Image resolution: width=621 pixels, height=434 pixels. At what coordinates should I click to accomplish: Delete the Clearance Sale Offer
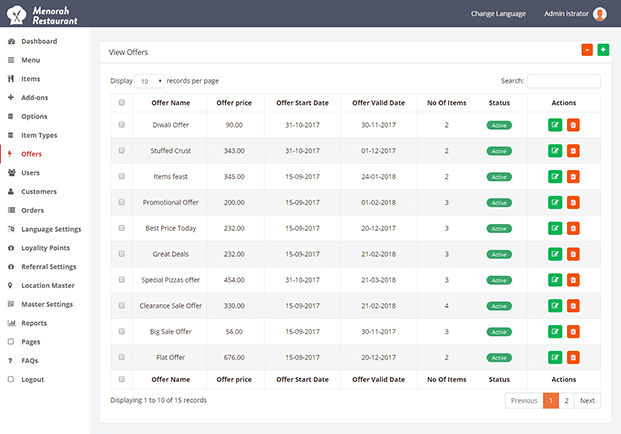pos(573,306)
